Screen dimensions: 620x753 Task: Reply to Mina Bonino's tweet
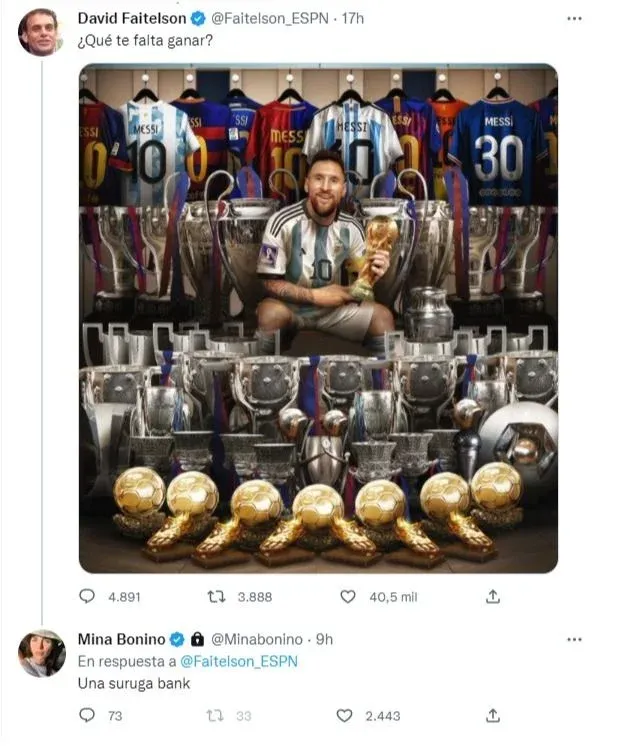(x=87, y=716)
